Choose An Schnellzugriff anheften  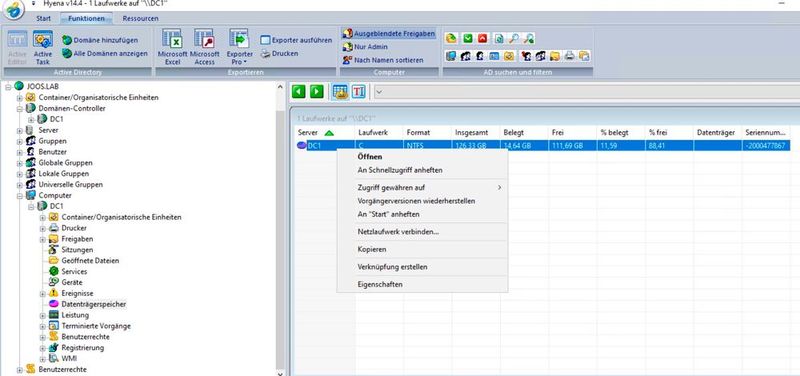422,170
